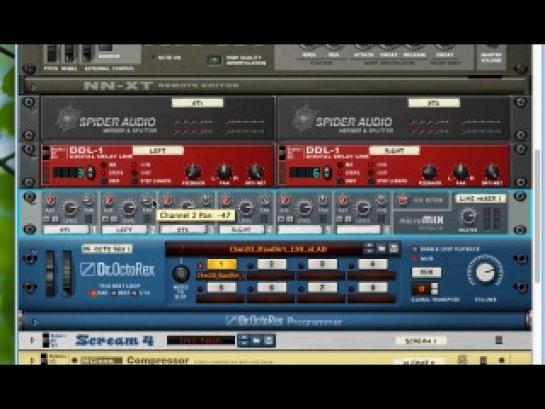Expand the NN-XT Remote Editor panel
Screen dimensions: 545x409
click(33, 87)
